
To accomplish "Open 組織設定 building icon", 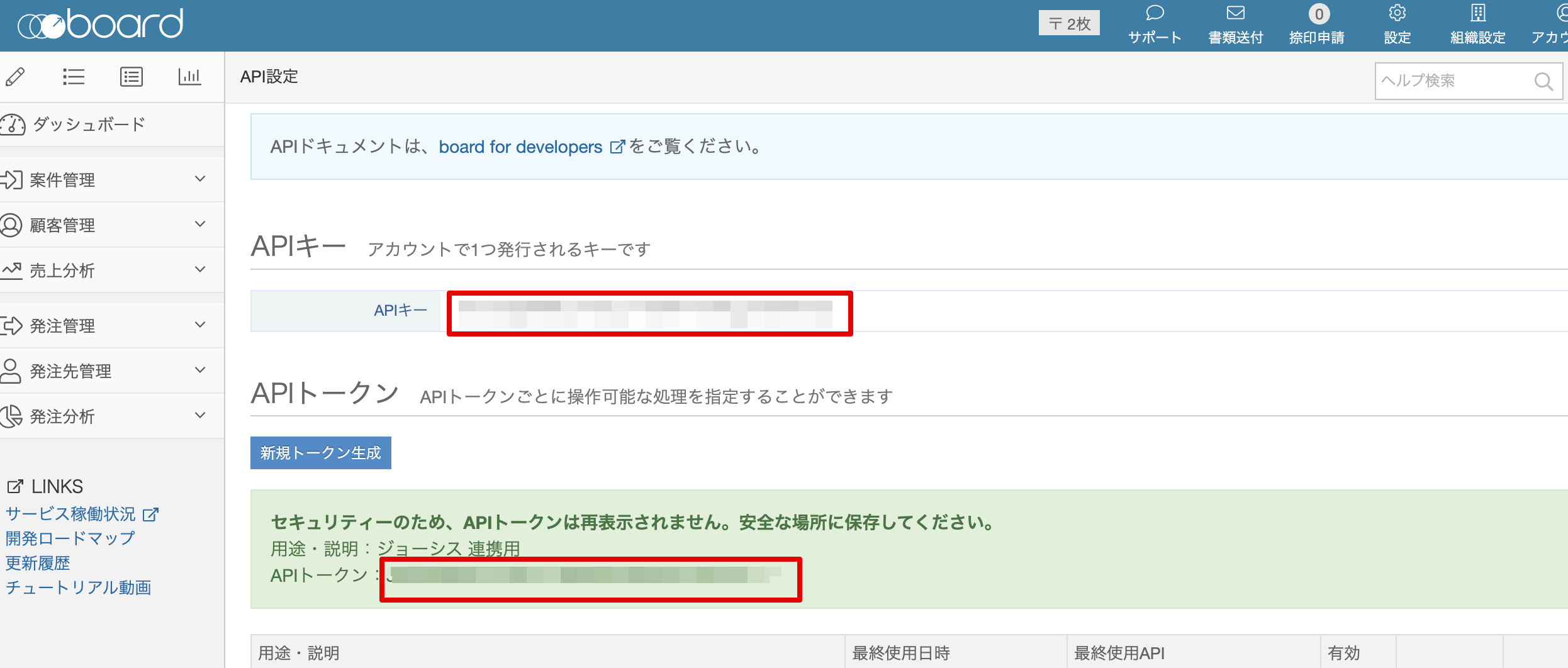I will click(x=1477, y=14).
